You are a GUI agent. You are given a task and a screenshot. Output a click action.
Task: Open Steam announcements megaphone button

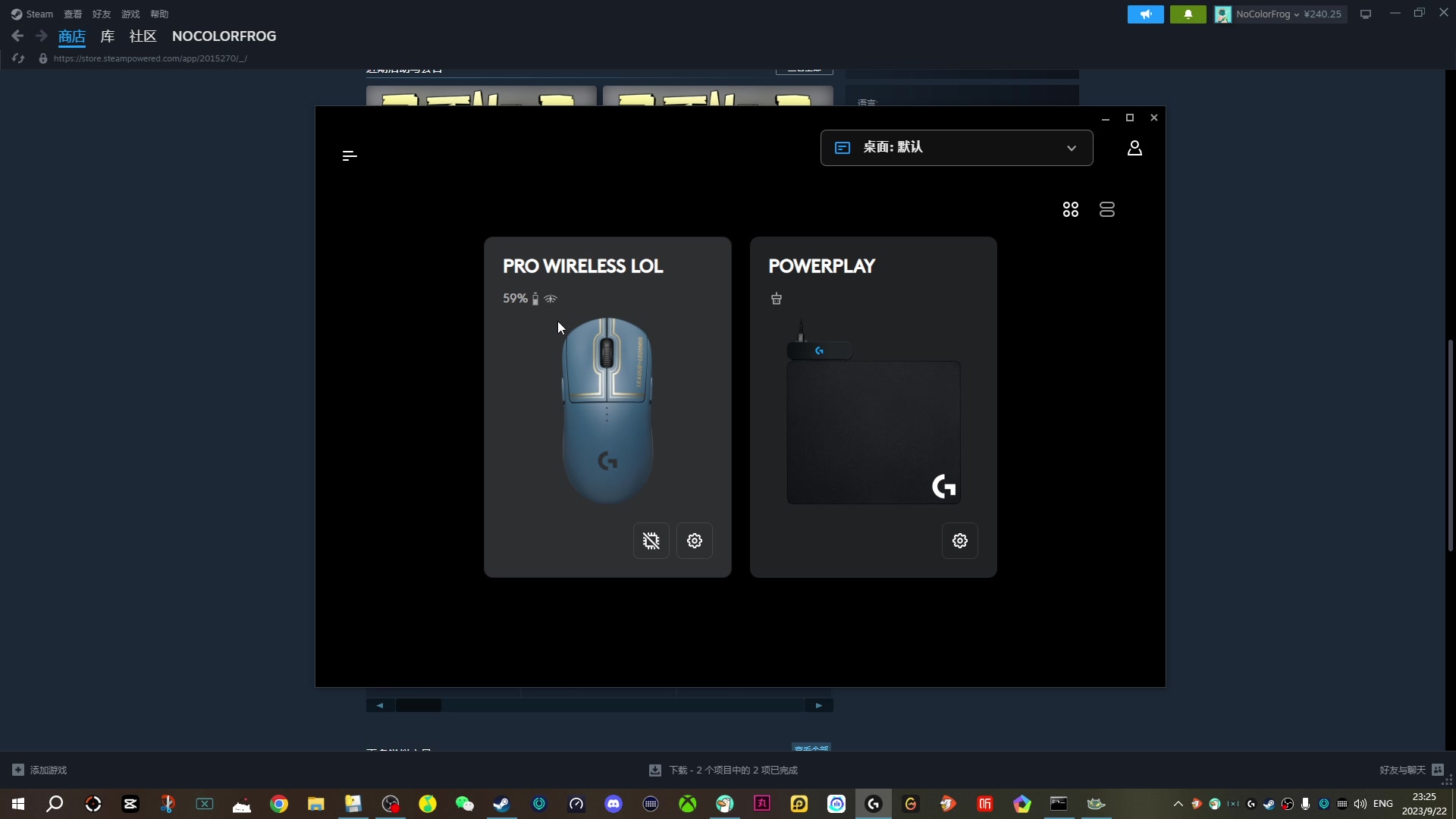click(1145, 14)
